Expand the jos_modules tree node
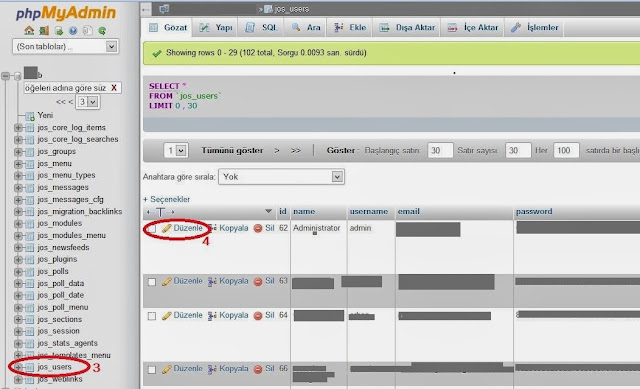 tap(18, 224)
